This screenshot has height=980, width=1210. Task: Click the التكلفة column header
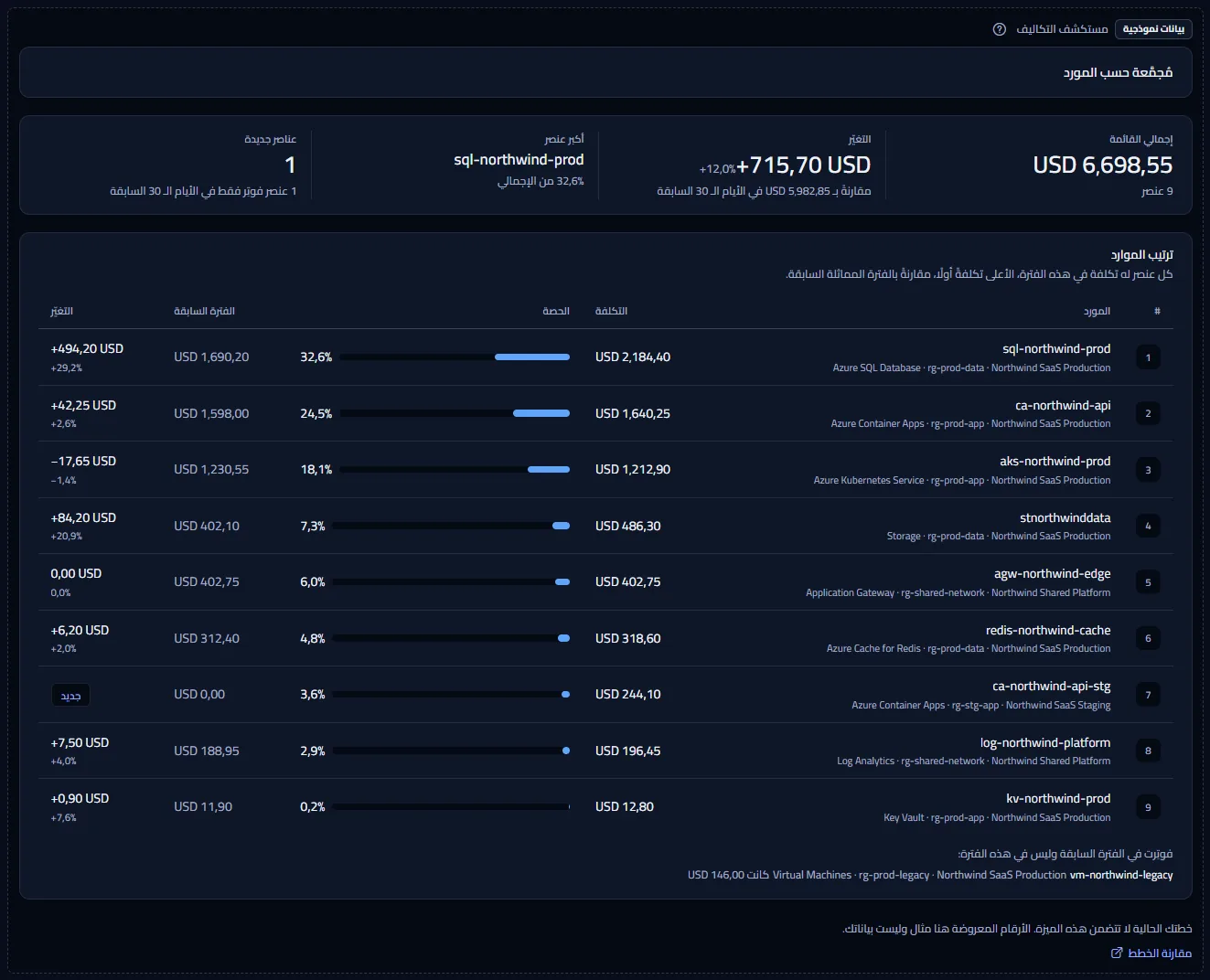click(611, 311)
